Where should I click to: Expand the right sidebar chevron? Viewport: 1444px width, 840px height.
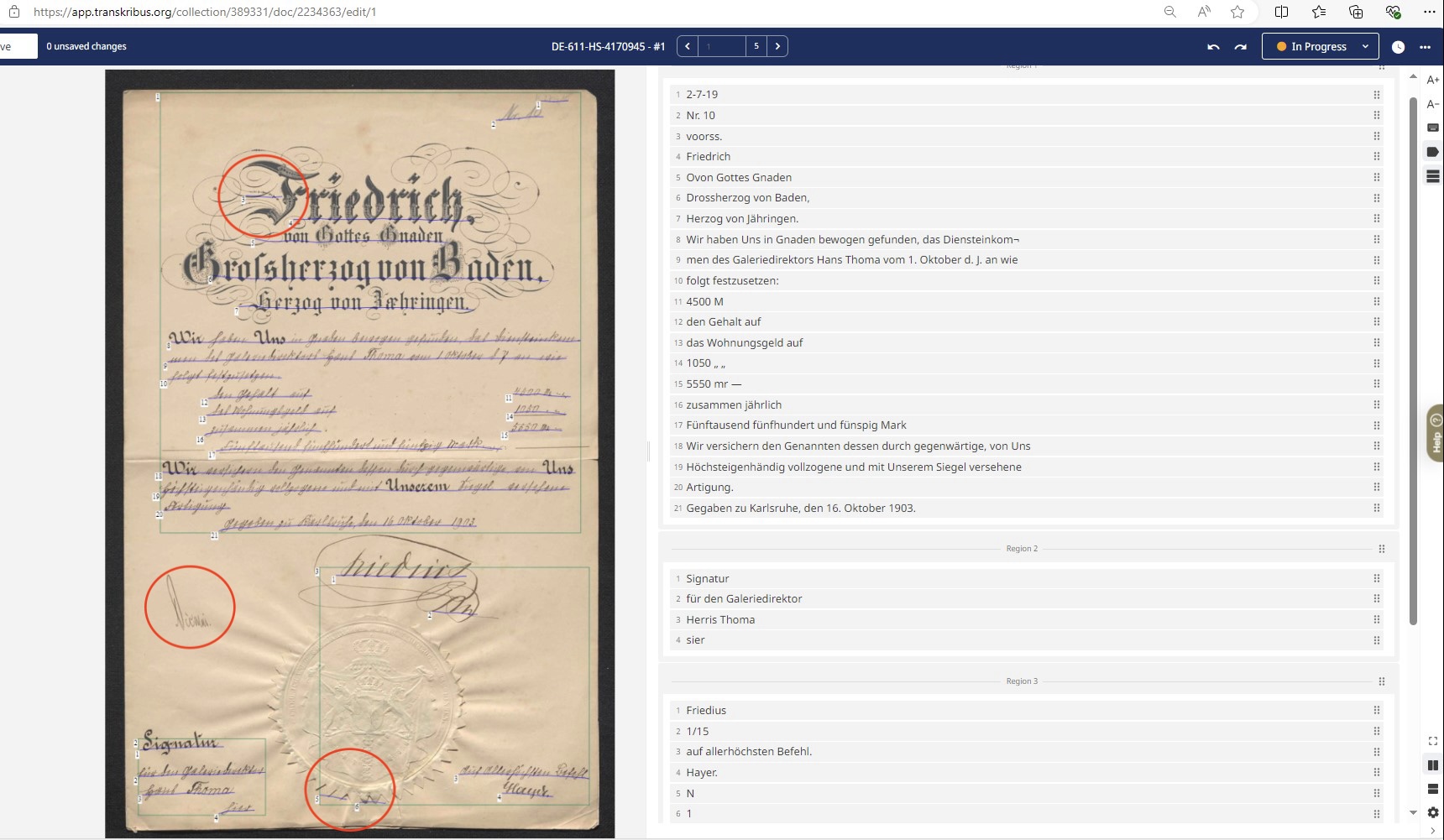tap(1433, 831)
